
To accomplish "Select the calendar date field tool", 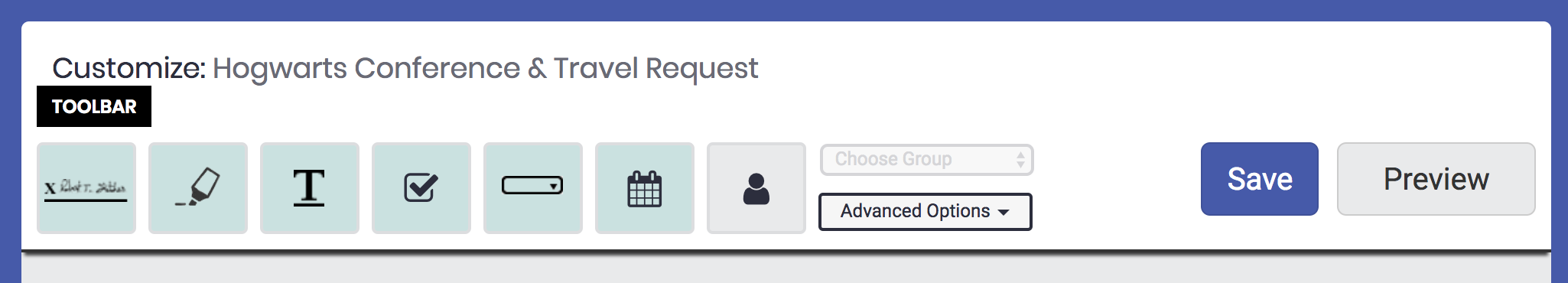I will tap(645, 188).
